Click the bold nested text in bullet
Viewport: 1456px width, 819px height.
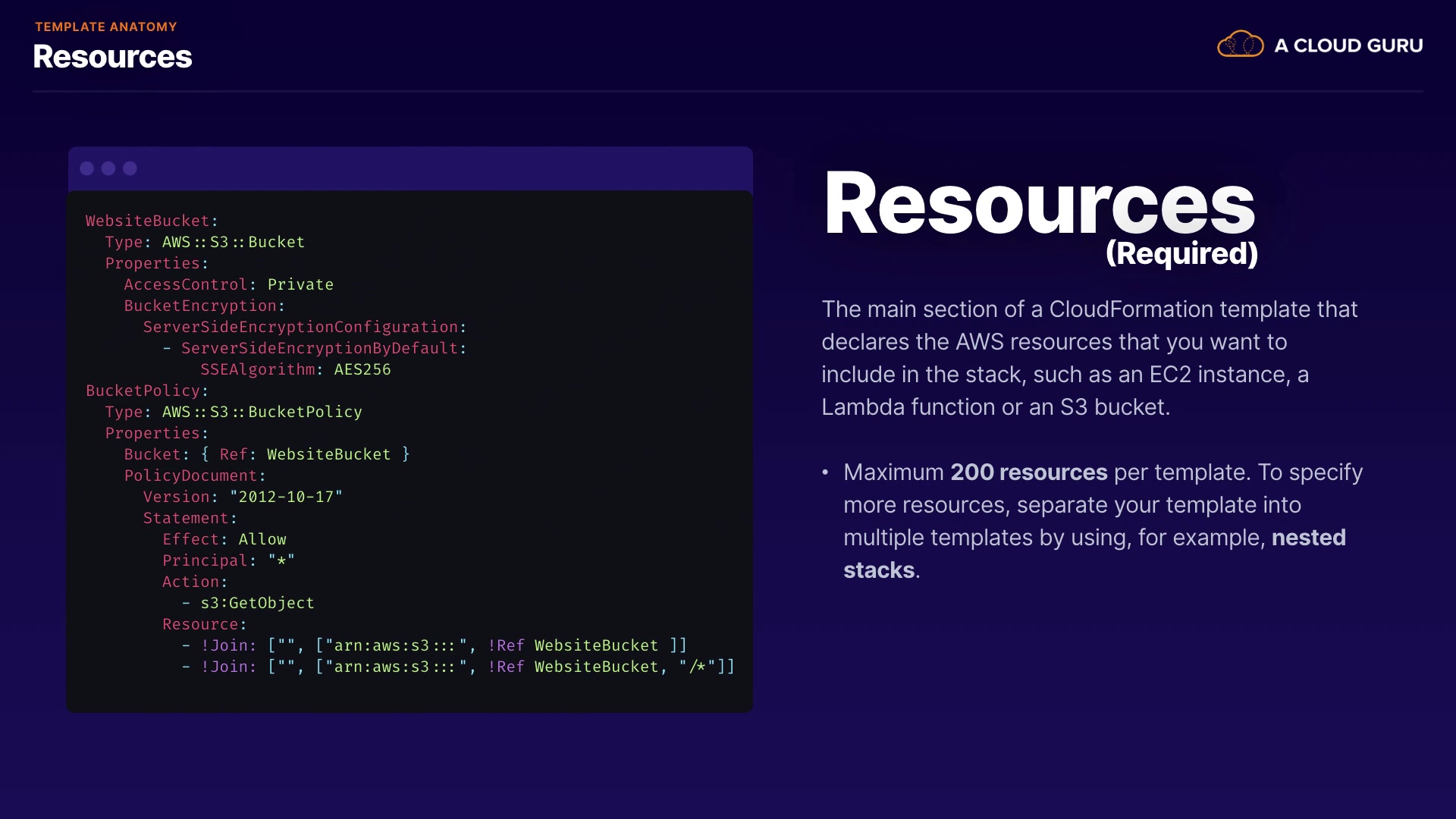pyautogui.click(x=1308, y=538)
